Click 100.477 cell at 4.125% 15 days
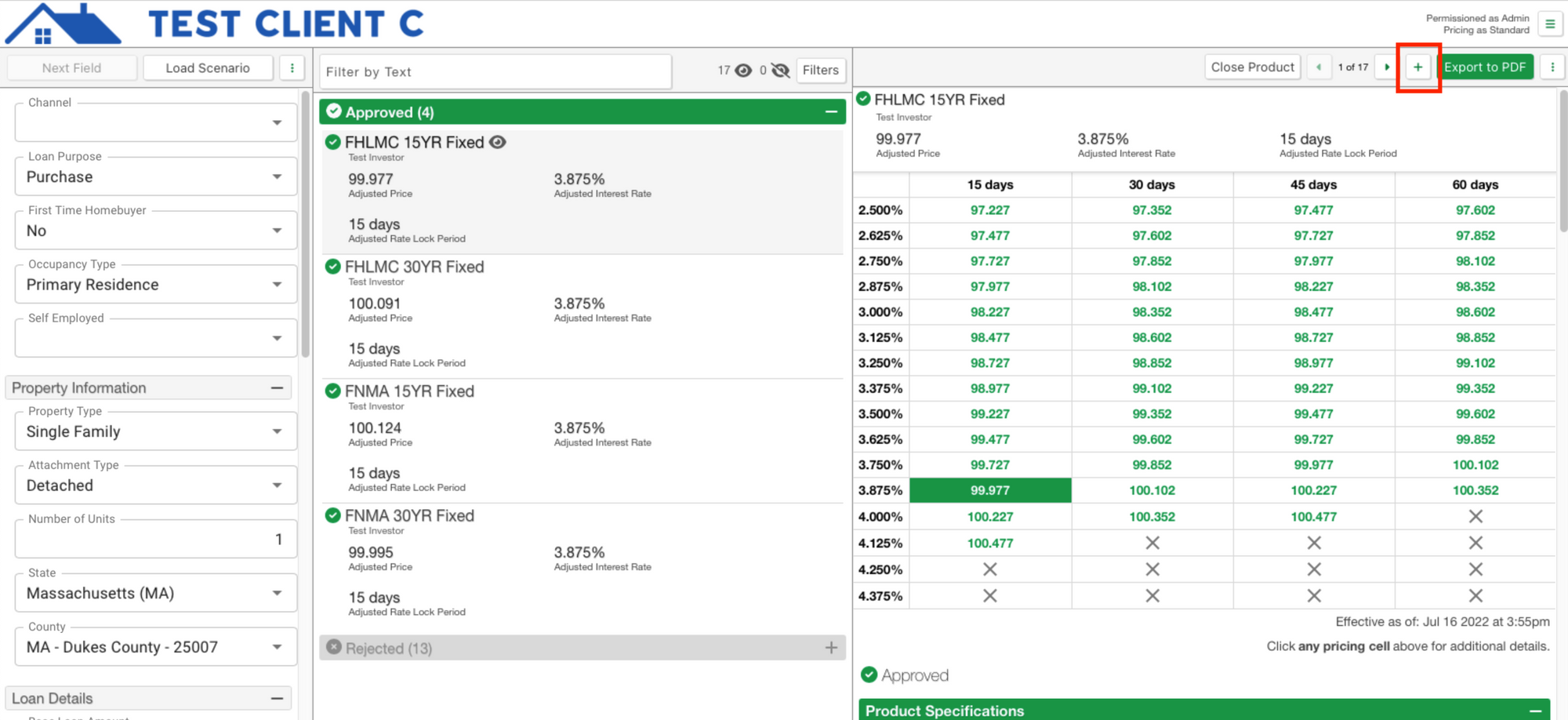The width and height of the screenshot is (1568, 720). click(x=990, y=543)
